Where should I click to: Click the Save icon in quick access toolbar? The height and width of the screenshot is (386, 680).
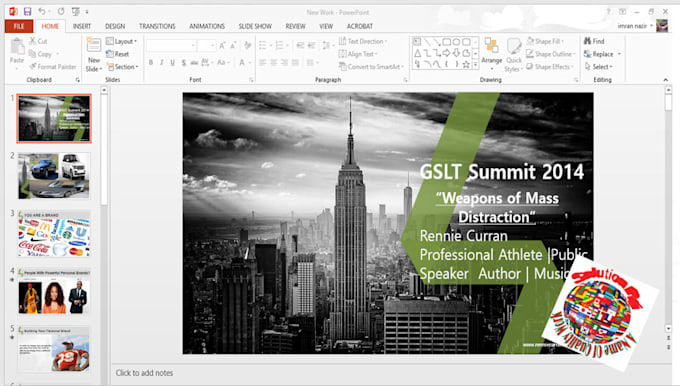(x=27, y=12)
